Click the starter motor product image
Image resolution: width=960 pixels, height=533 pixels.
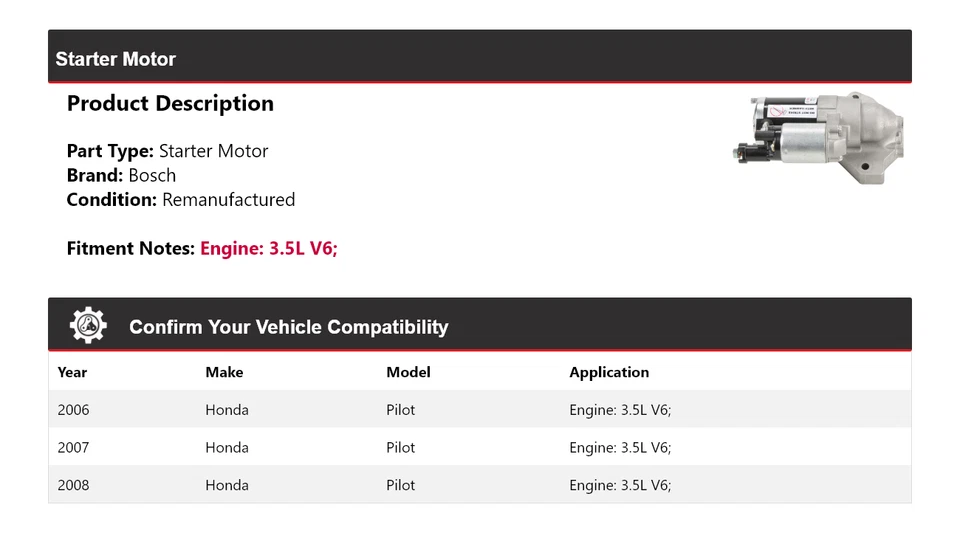[x=819, y=138]
